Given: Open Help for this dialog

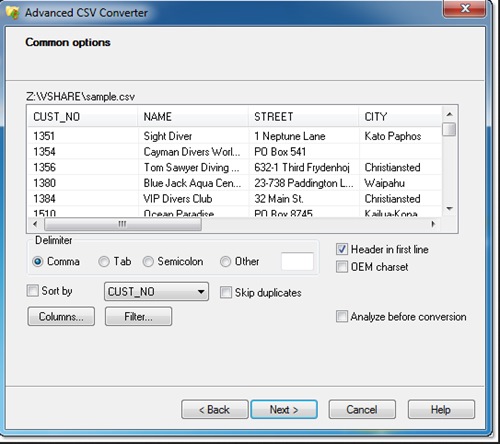Looking at the screenshot, I should (x=441, y=409).
